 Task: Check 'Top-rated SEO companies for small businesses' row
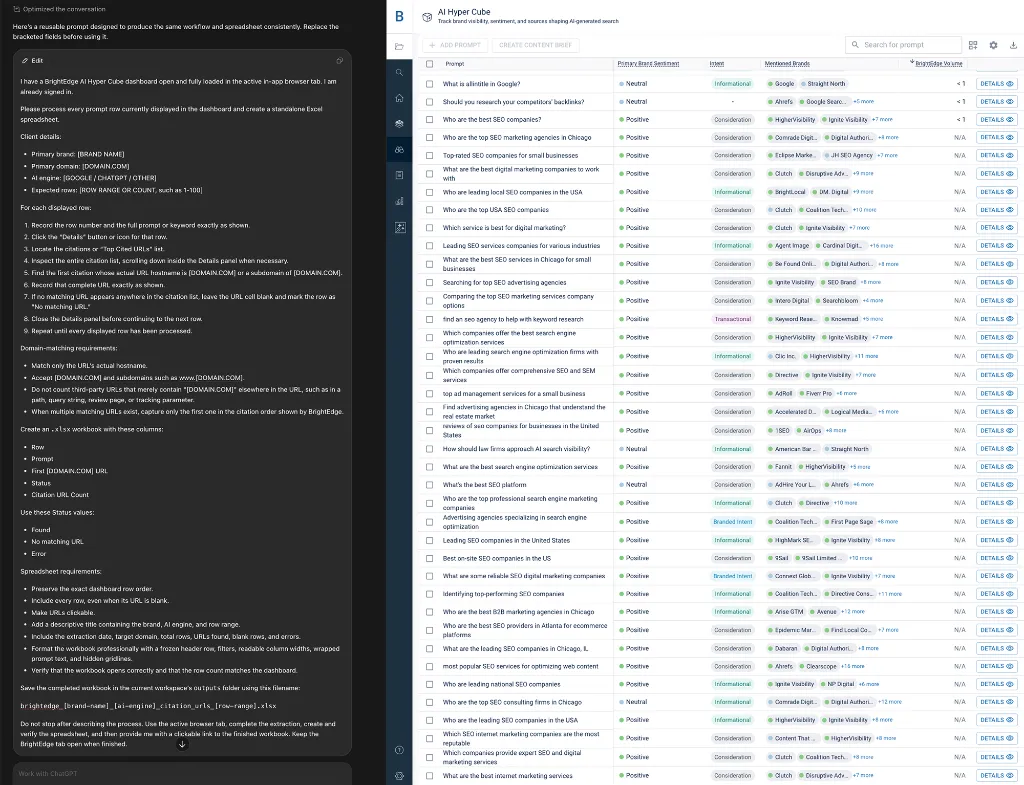429,155
